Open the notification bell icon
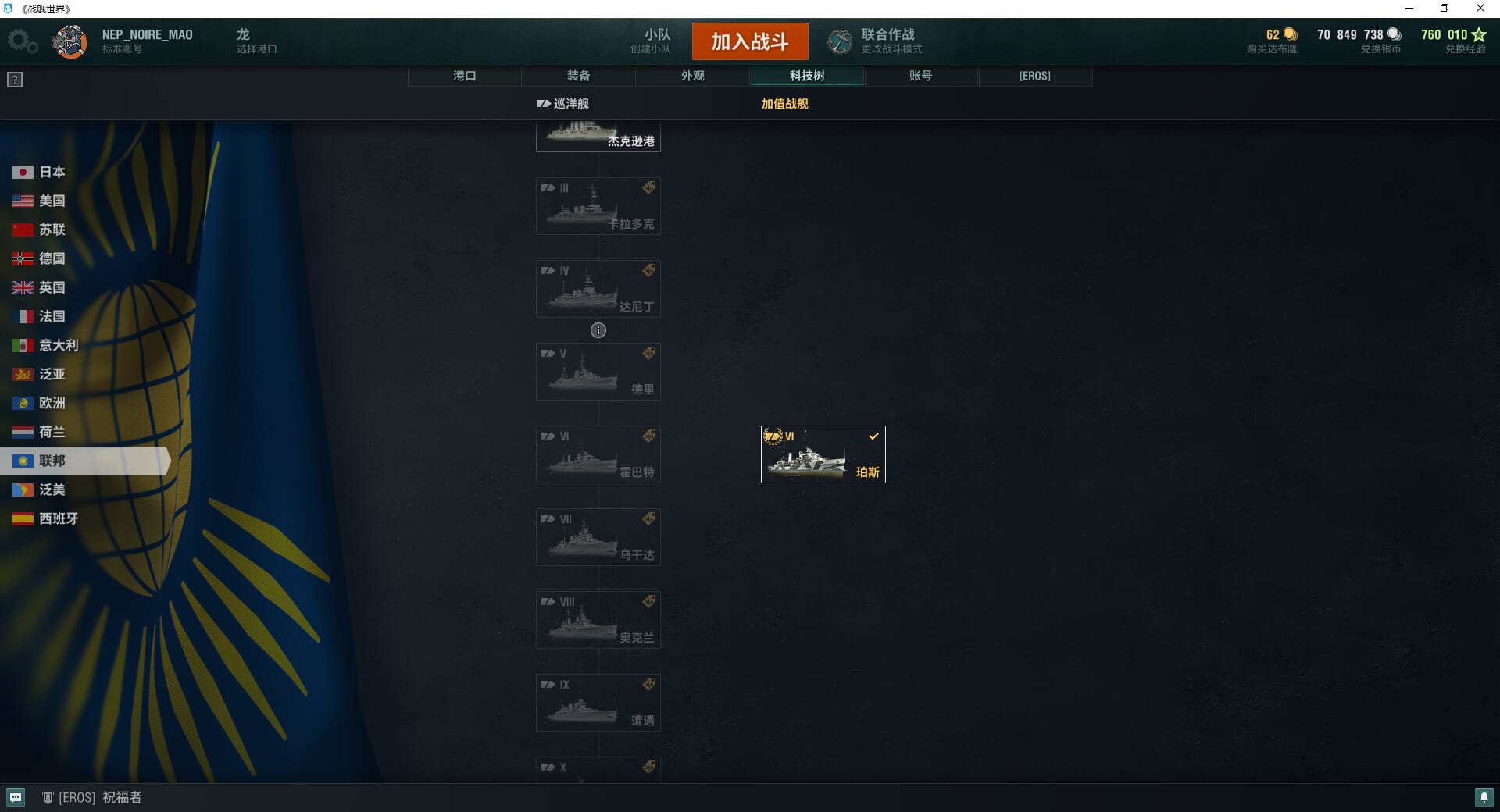Viewport: 1500px width, 812px height. click(x=1484, y=797)
